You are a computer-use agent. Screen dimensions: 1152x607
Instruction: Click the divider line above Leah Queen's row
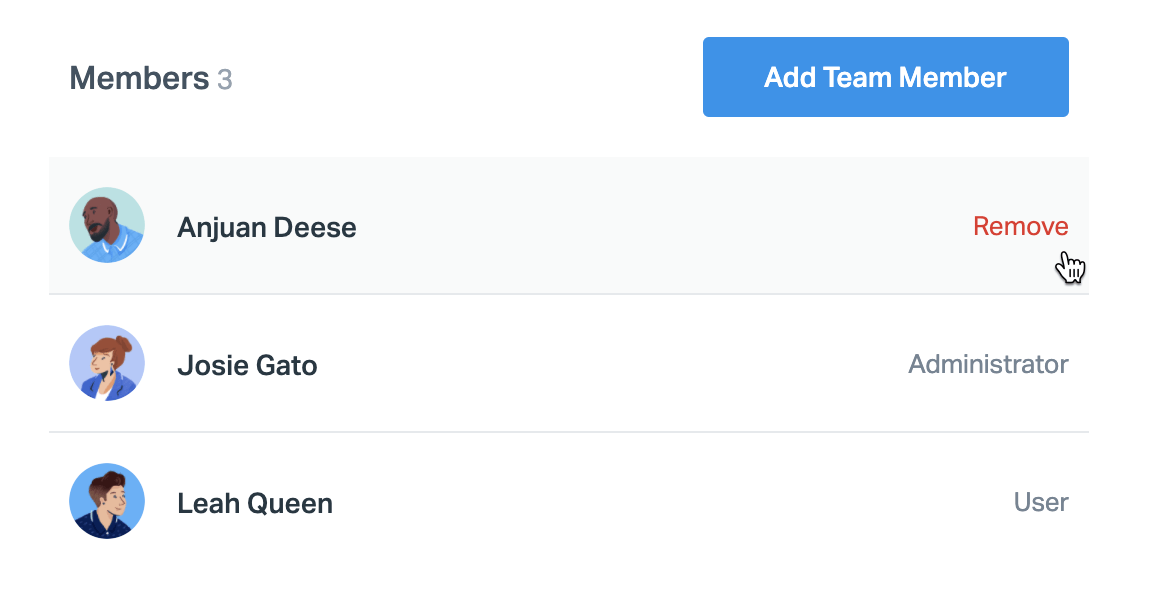coord(568,432)
